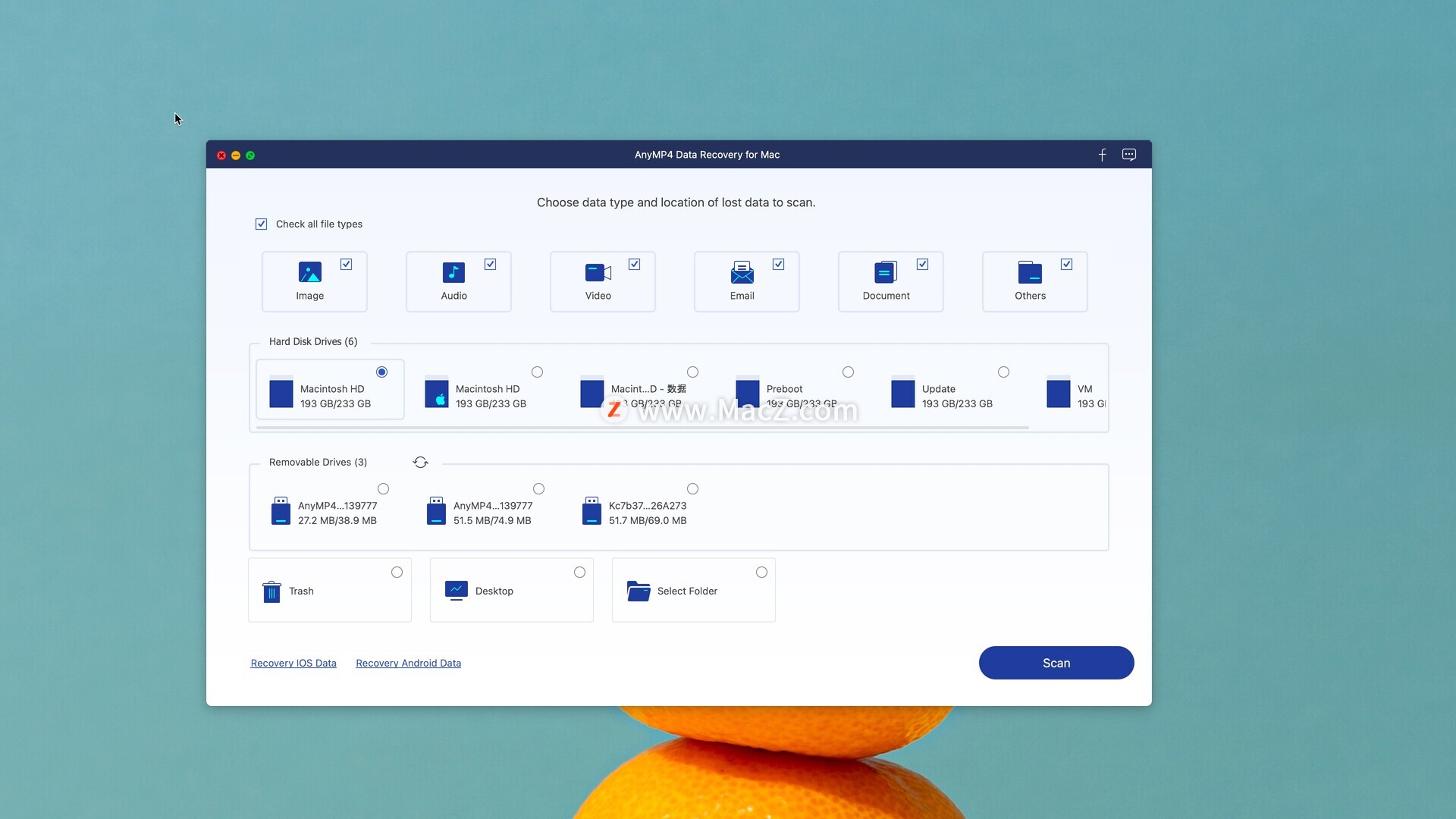
Task: Start the Scan
Action: tap(1056, 663)
